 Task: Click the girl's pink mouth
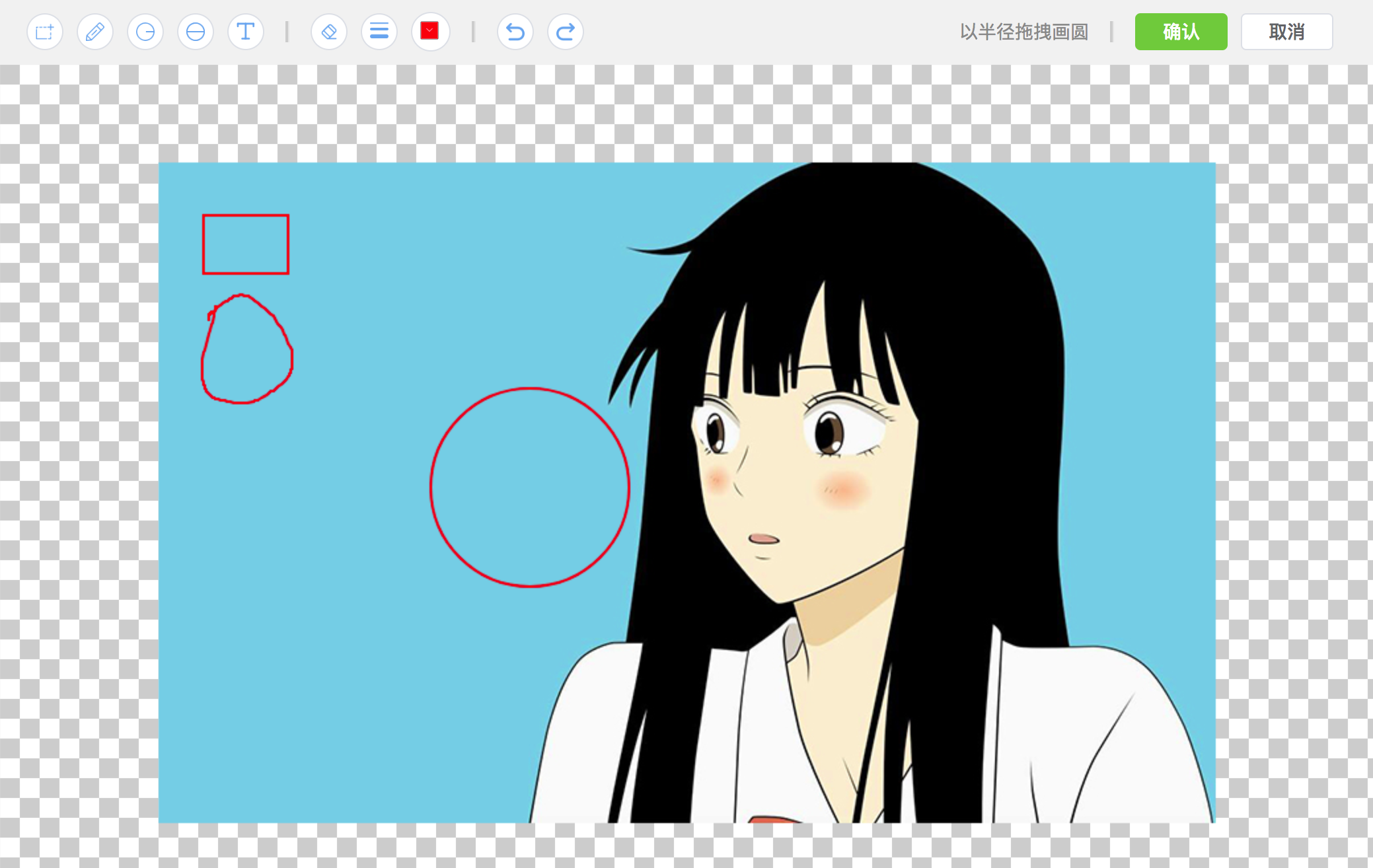[764, 539]
